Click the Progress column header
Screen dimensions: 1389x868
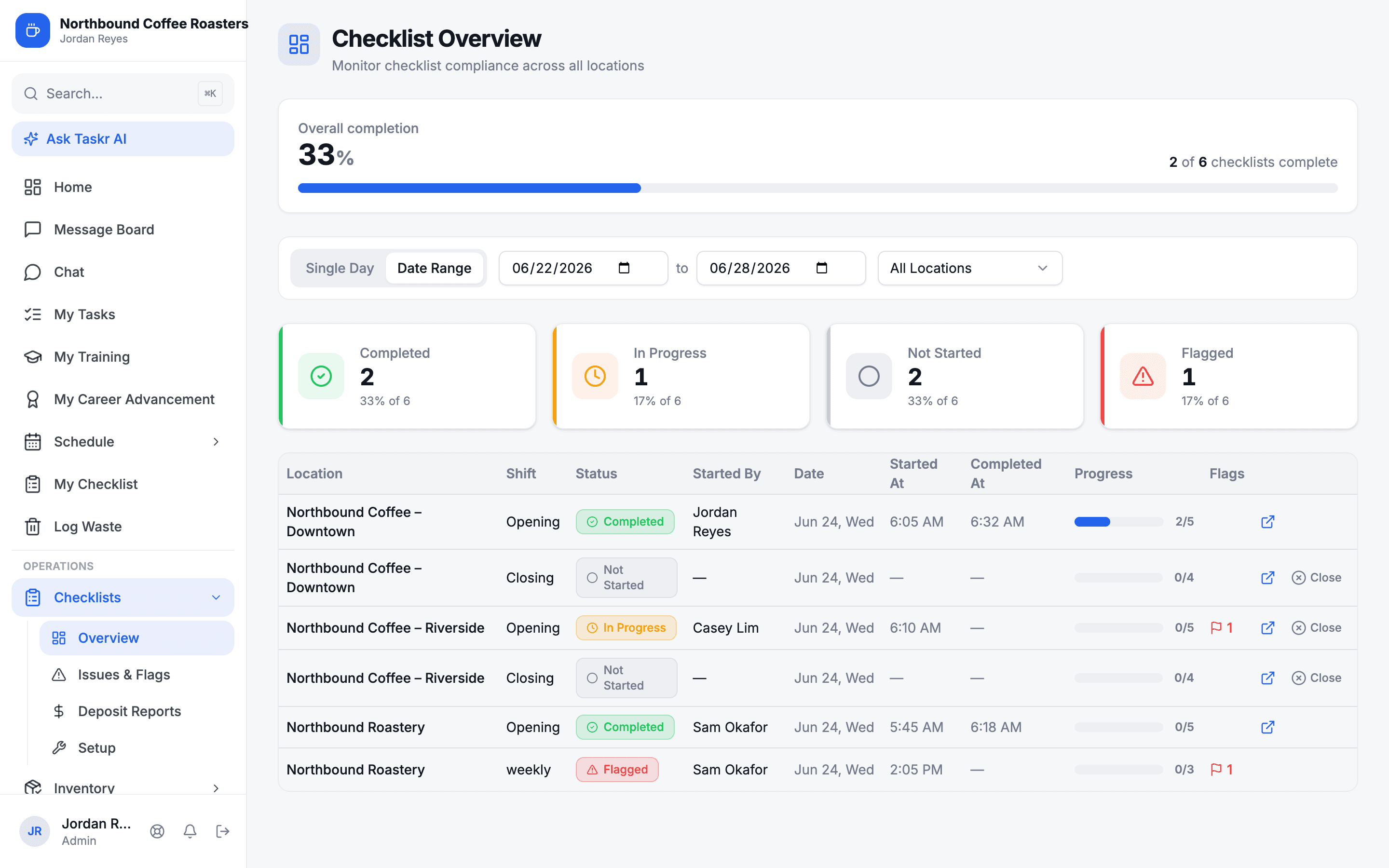tap(1103, 474)
